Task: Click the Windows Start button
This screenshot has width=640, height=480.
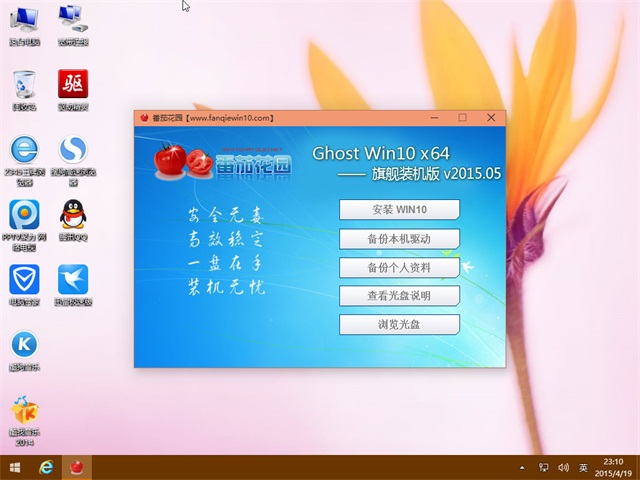Action: (x=15, y=467)
